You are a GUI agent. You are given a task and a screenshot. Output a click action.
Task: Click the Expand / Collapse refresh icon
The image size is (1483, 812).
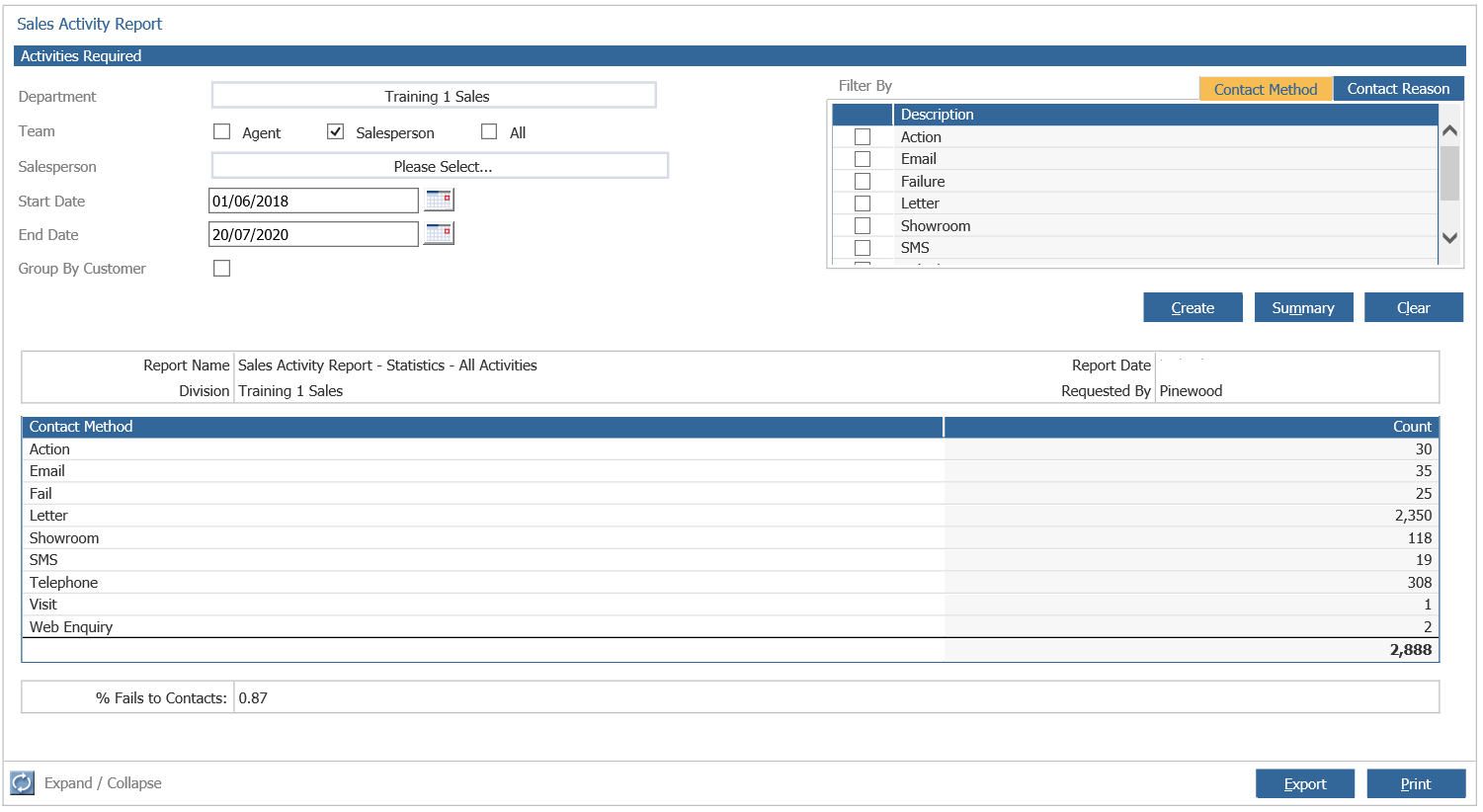(22, 783)
